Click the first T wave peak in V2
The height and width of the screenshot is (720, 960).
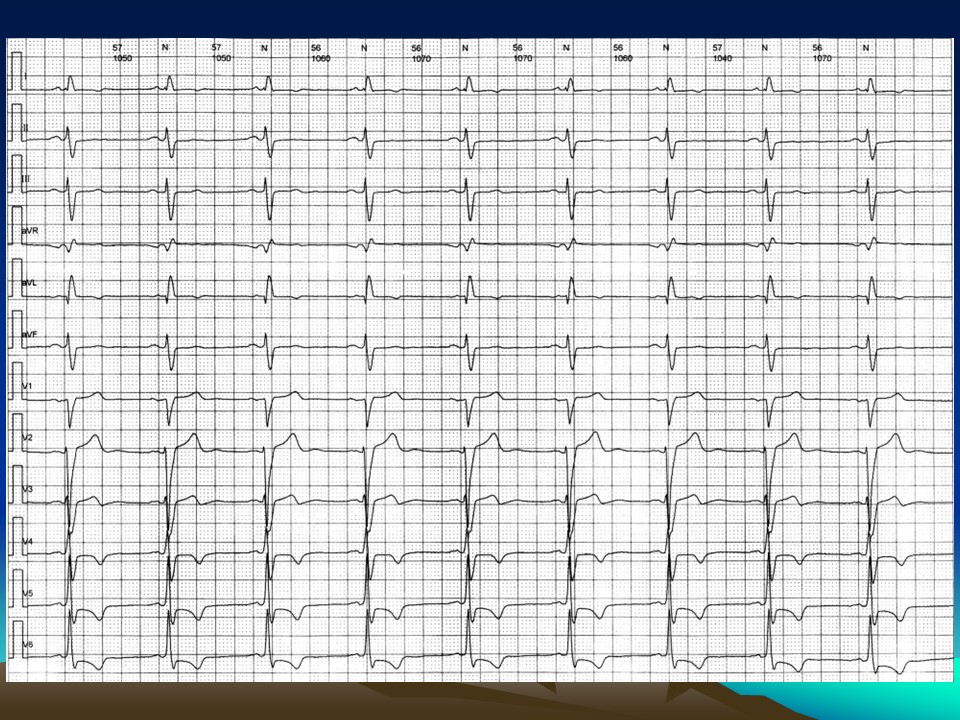point(95,437)
